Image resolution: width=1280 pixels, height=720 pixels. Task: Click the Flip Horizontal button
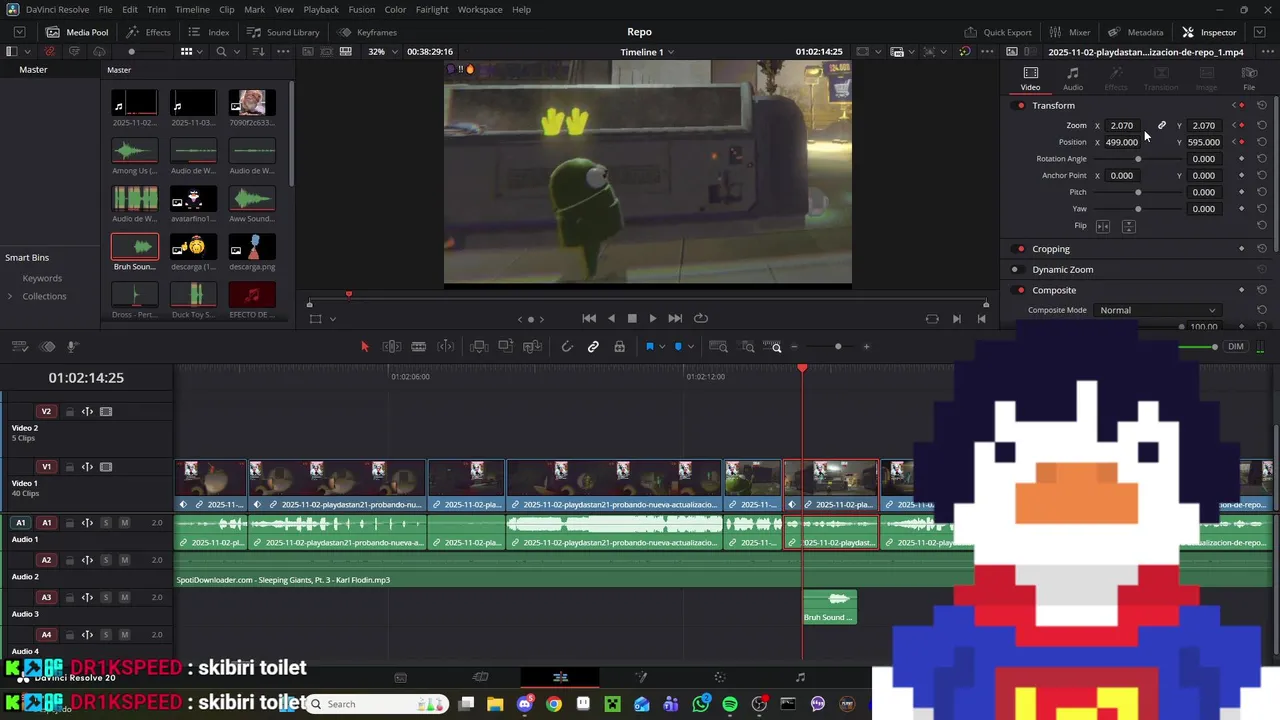click(1103, 226)
